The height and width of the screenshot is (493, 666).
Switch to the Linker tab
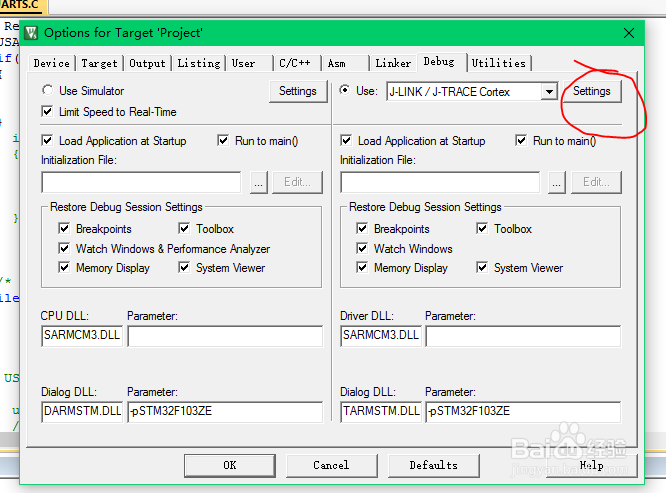(x=393, y=63)
